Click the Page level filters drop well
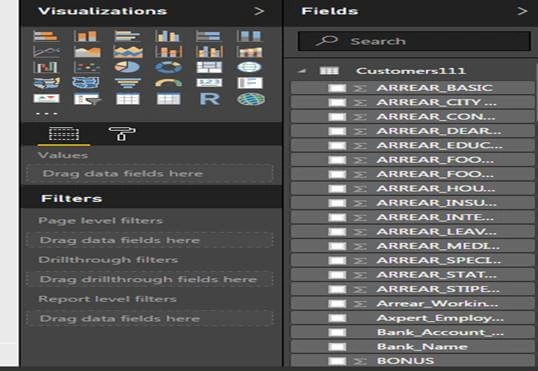Viewport: 538px width, 371px height. tap(150, 240)
